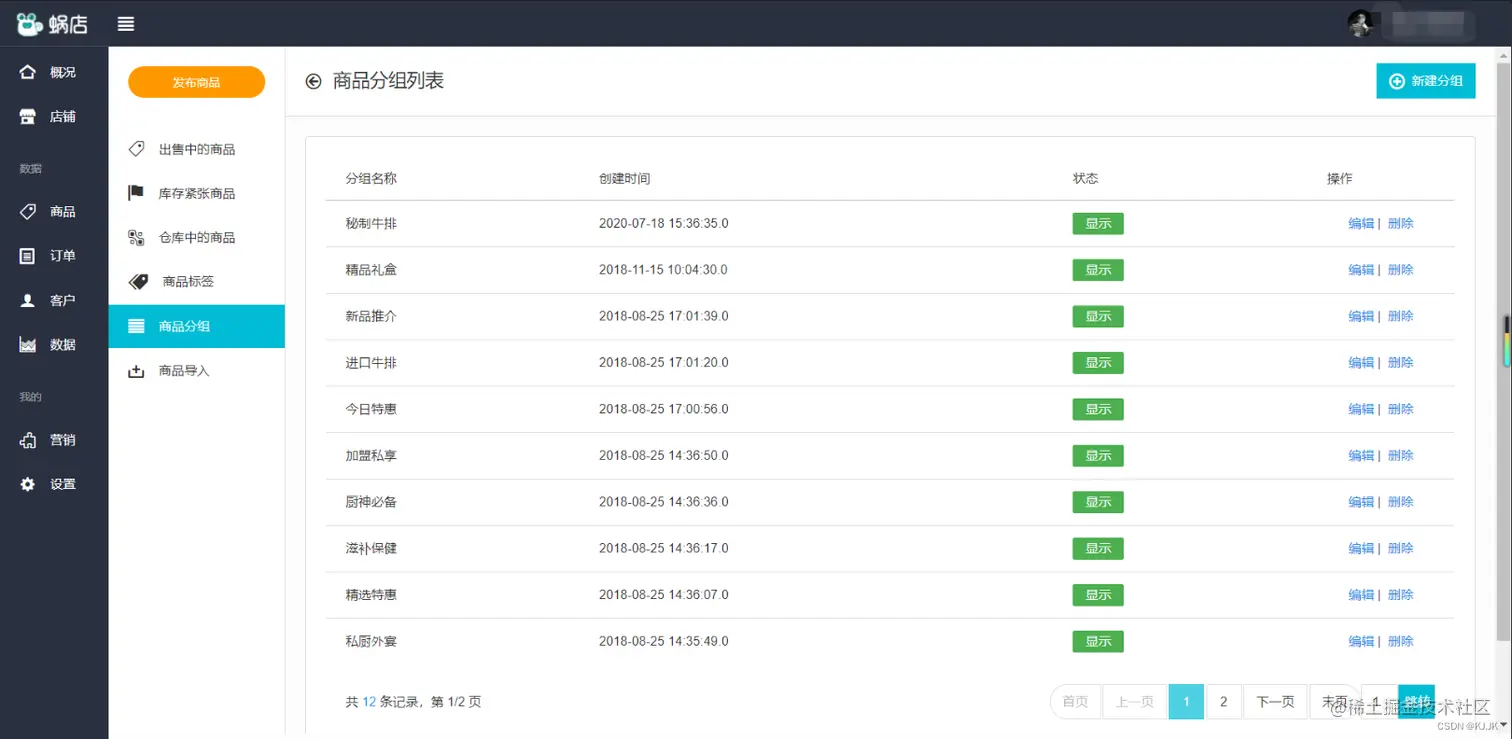
Task: Click the page number jump input field
Action: pos(1379,702)
